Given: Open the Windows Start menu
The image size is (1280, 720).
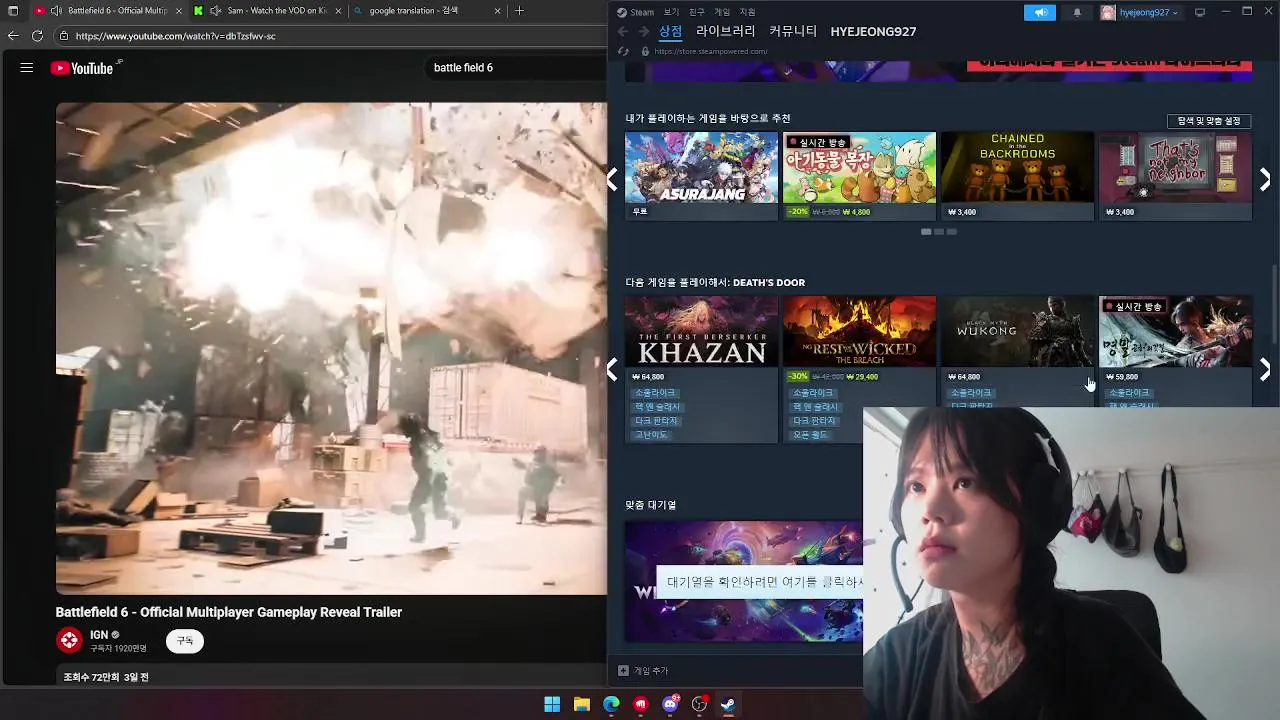Looking at the screenshot, I should point(552,704).
